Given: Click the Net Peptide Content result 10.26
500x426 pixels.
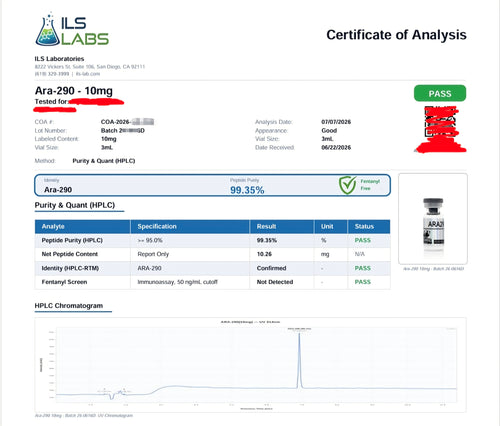Looking at the screenshot, I should click(x=264, y=254).
